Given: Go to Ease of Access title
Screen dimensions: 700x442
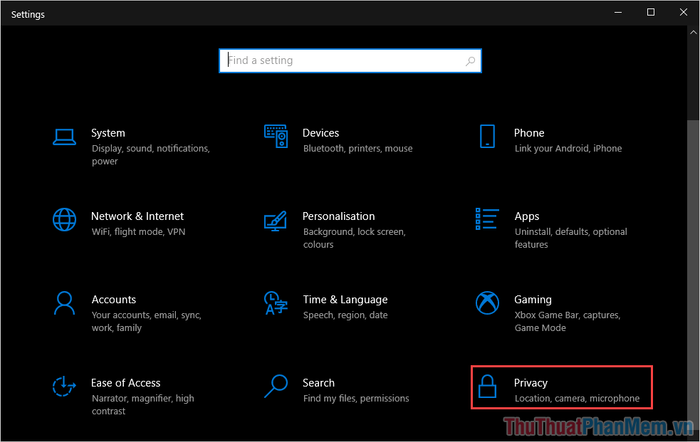Looking at the screenshot, I should tap(125, 383).
